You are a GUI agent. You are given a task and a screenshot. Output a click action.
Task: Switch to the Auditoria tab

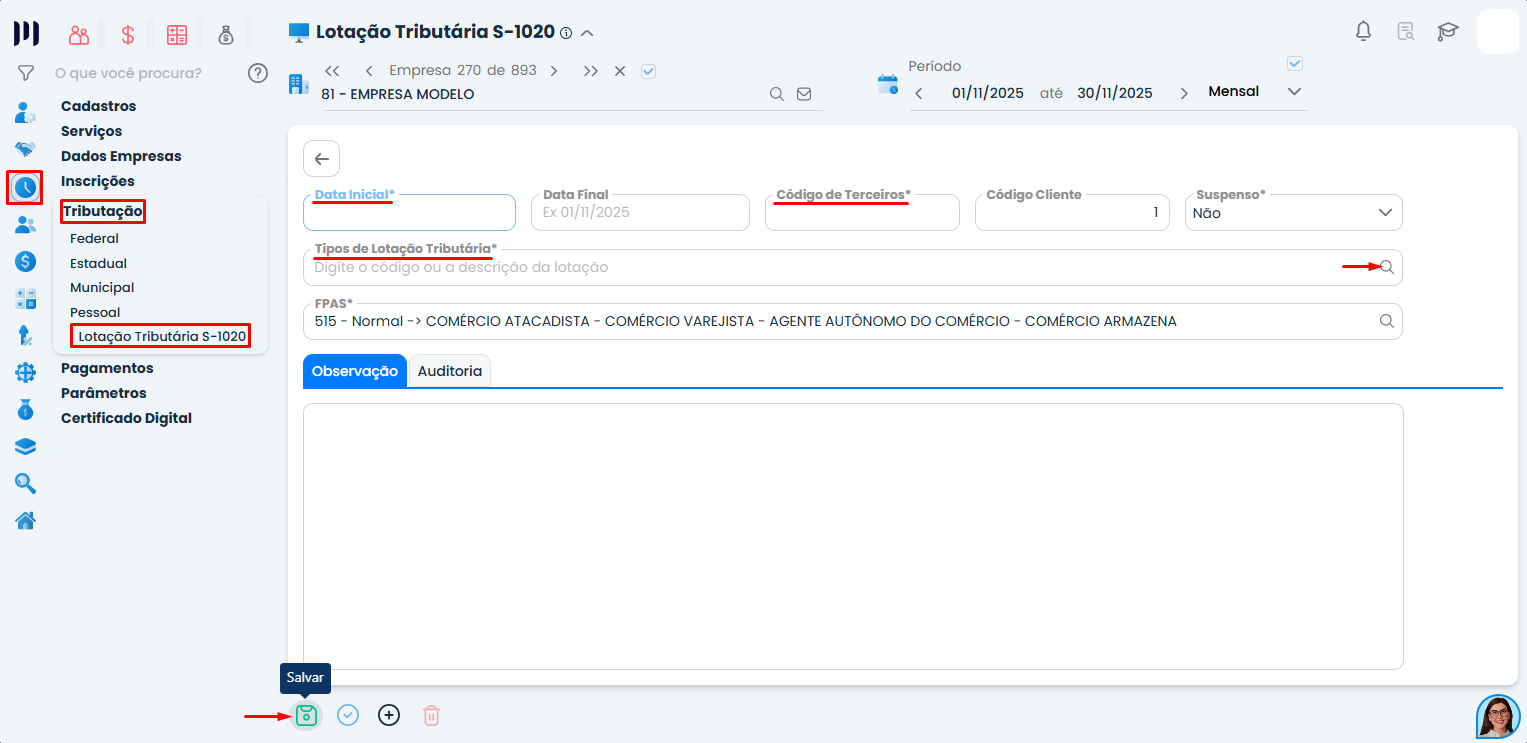pyautogui.click(x=449, y=371)
